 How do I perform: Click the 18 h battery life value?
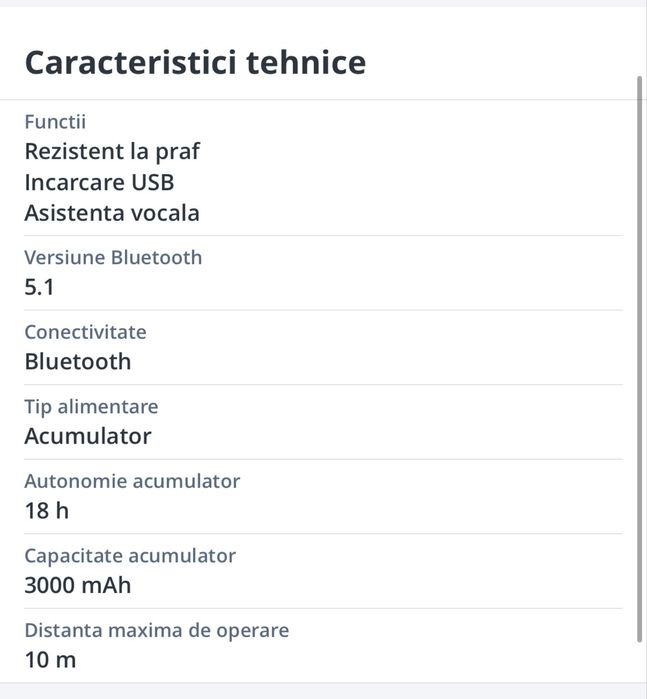point(46,511)
